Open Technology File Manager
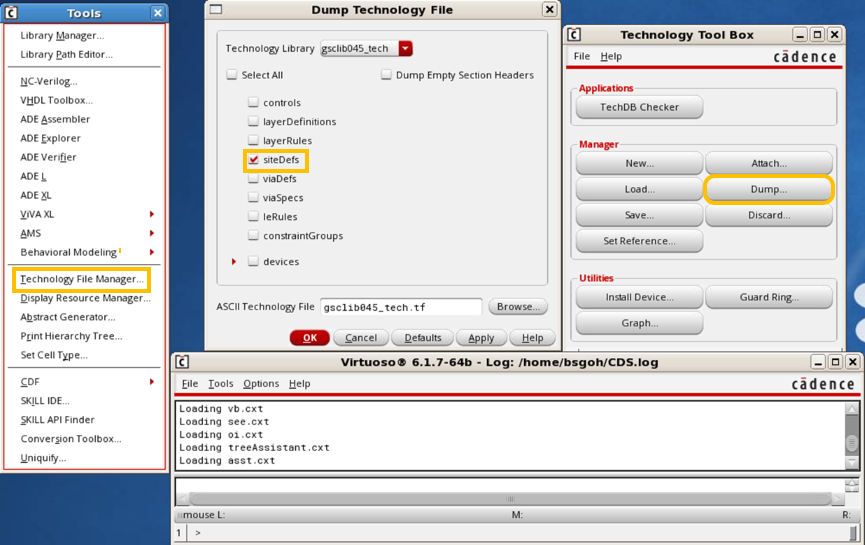 [x=82, y=279]
